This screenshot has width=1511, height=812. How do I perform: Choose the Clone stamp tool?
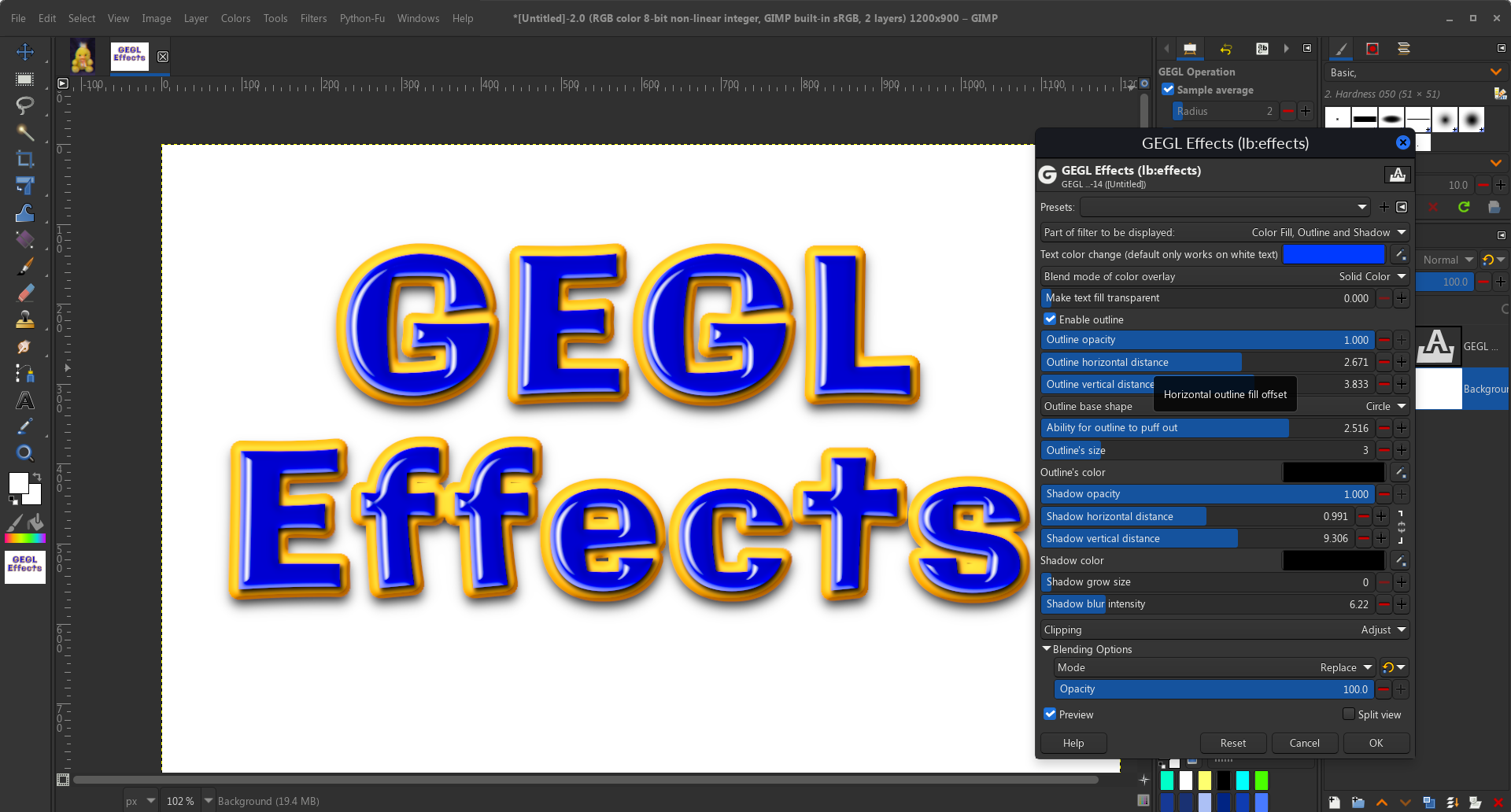coord(25,319)
